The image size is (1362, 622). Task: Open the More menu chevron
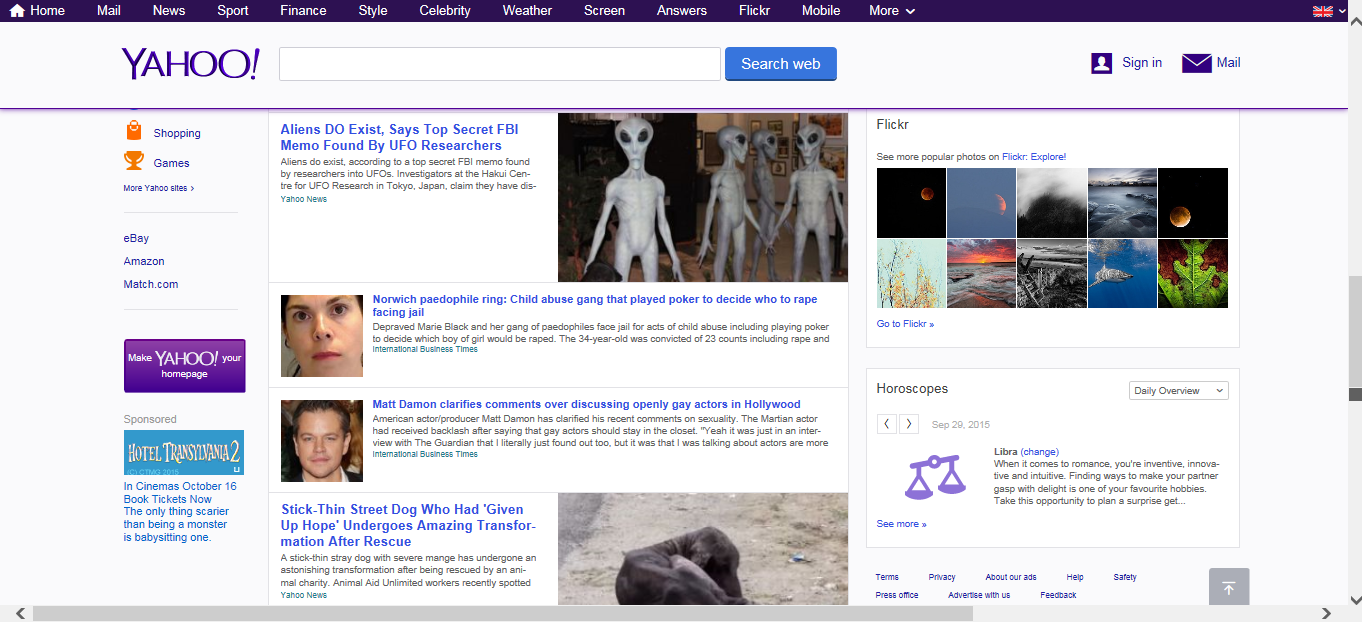click(x=910, y=11)
